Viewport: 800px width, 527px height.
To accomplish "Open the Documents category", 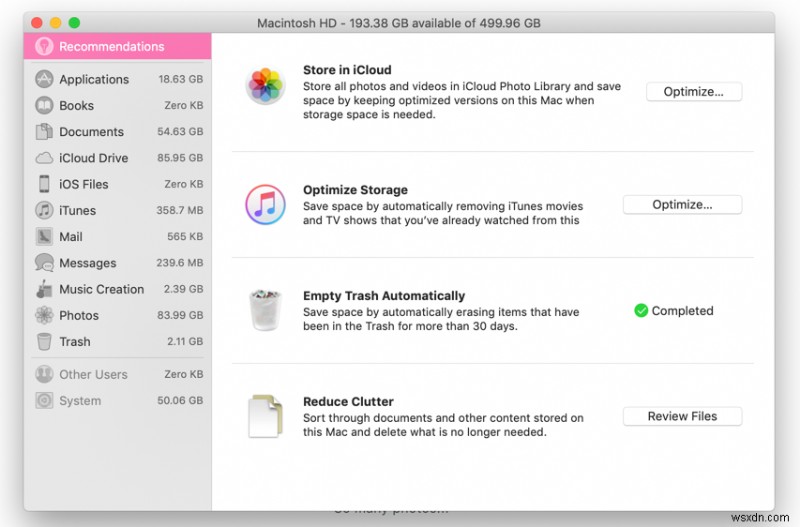I will (117, 132).
